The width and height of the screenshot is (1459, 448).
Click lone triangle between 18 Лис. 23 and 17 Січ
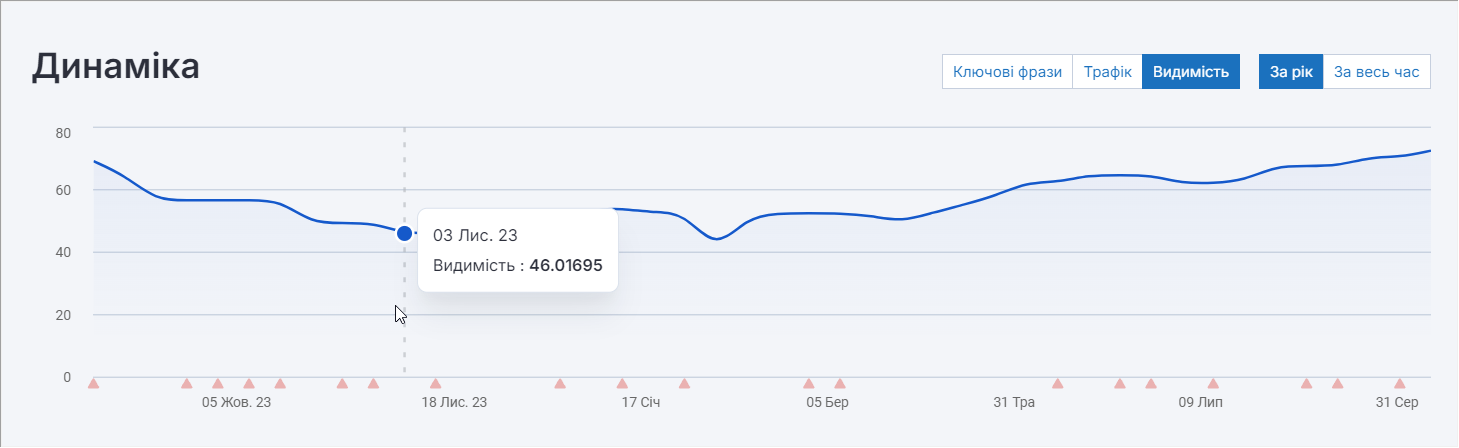[560, 383]
